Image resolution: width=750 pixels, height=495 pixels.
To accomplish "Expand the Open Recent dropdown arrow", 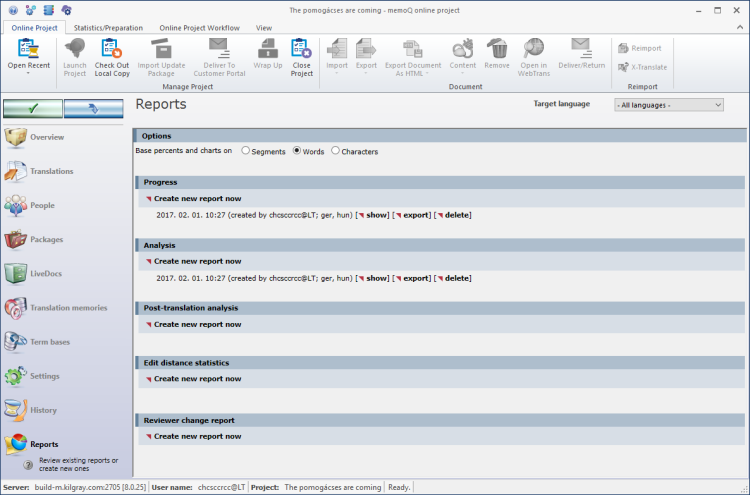I will pos(28,73).
